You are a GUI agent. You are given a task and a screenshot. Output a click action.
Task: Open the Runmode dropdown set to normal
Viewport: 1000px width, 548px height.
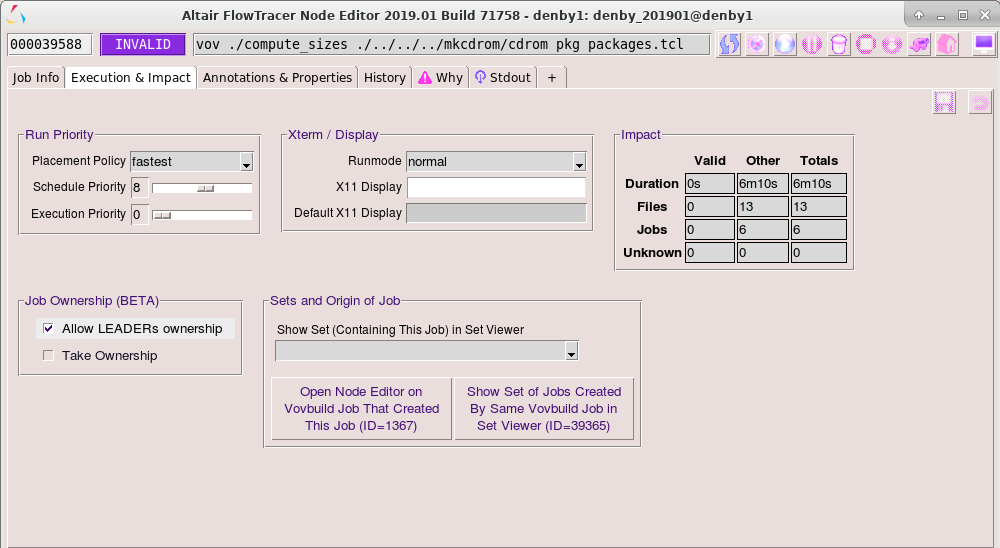click(579, 162)
